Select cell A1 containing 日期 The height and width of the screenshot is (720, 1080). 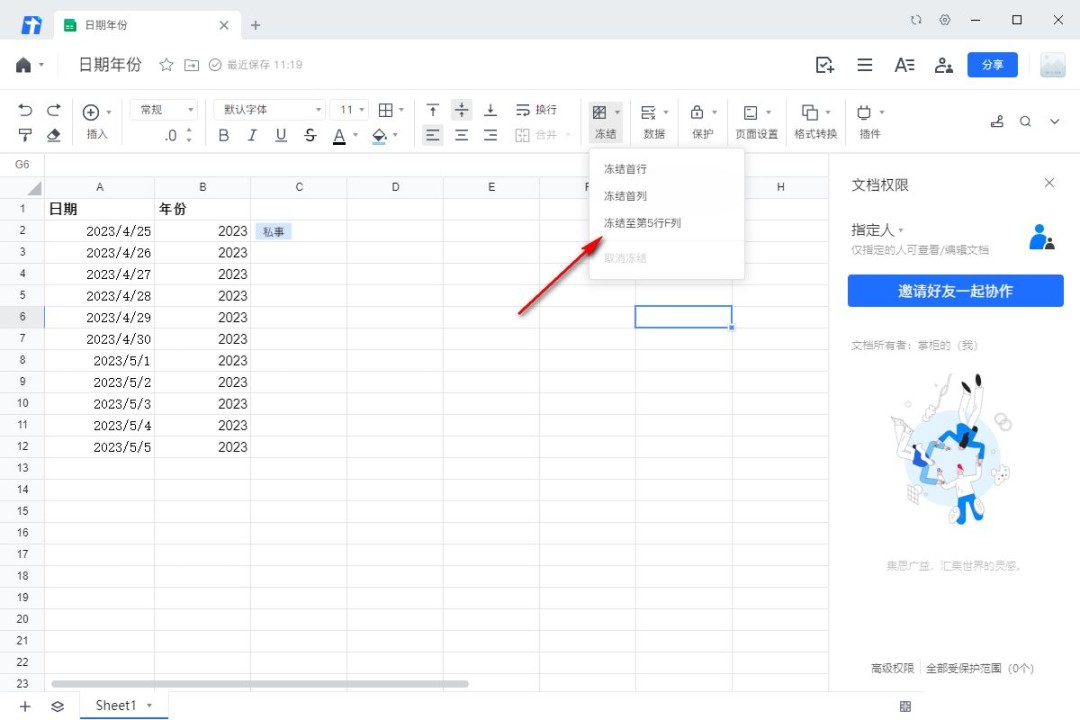tap(99, 209)
